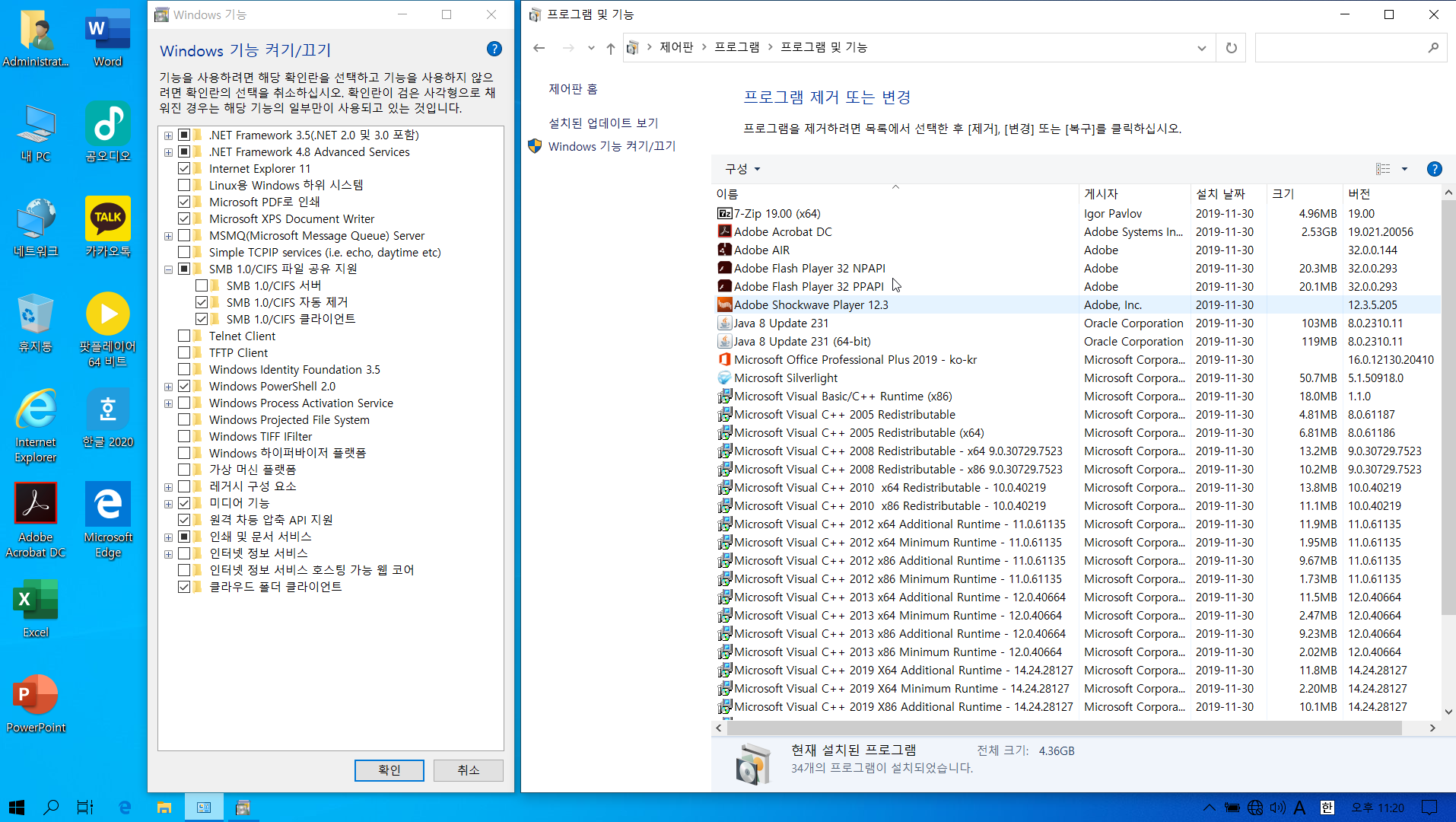
Task: Sort list by 크기 column header
Action: tap(1304, 194)
